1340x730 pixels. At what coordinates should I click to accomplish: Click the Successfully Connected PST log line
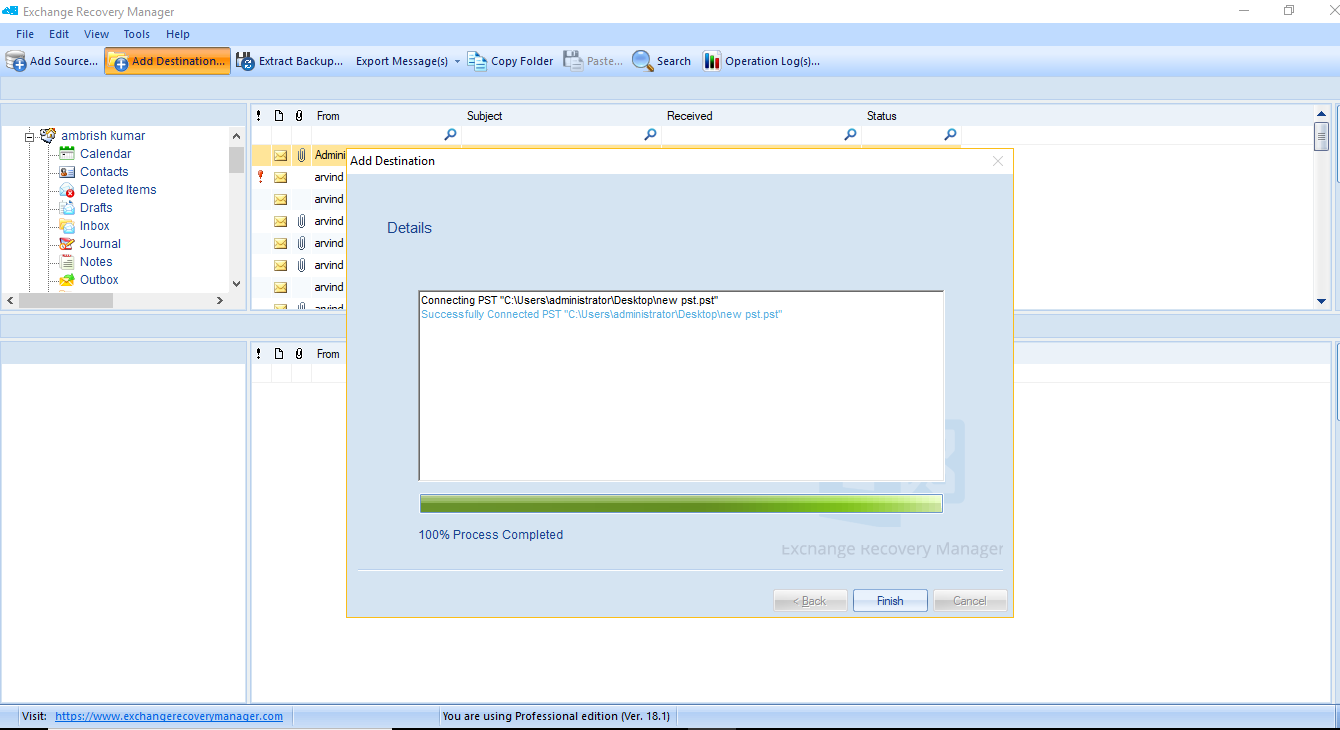(601, 314)
